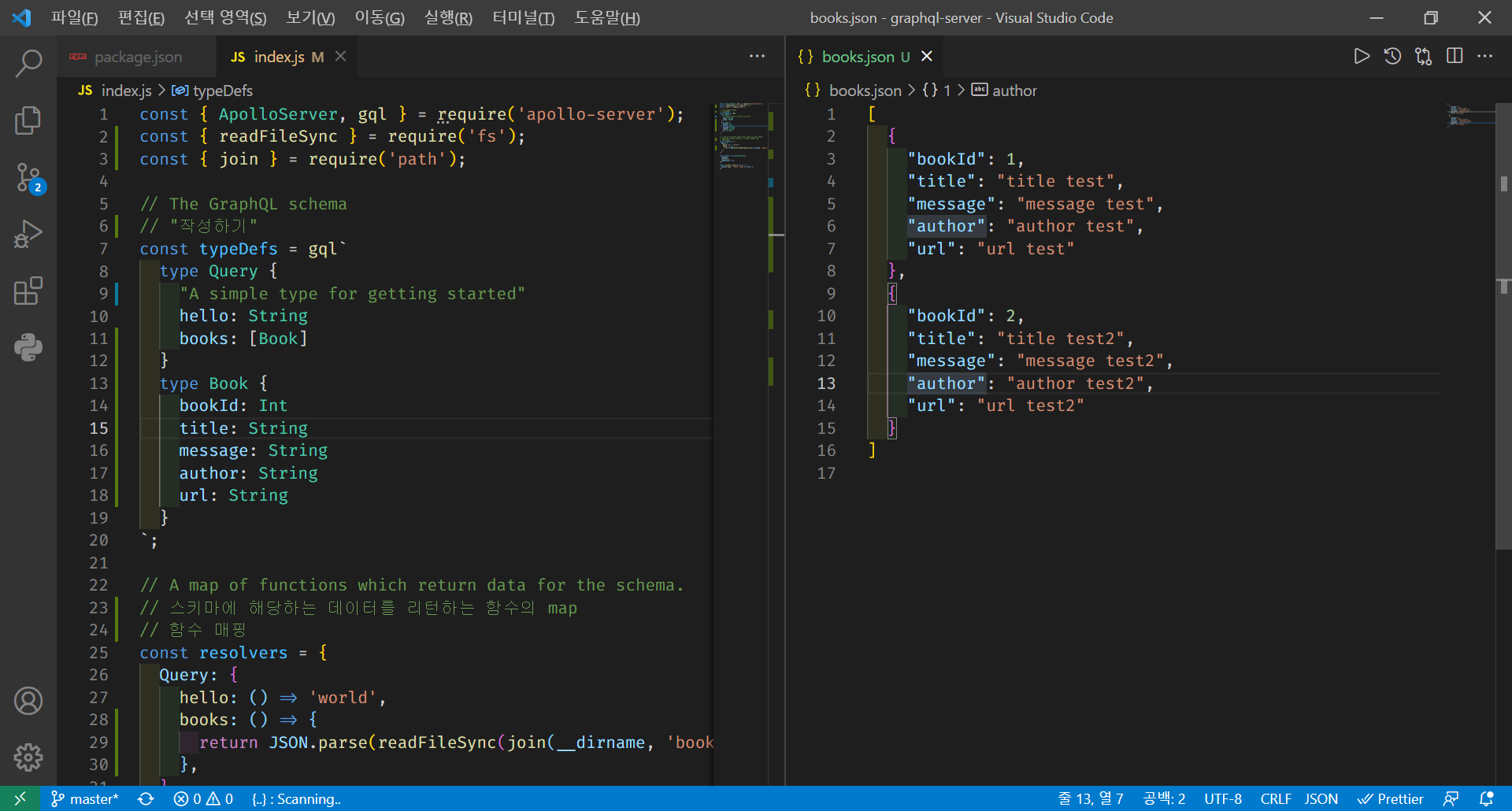The image size is (1512, 811).
Task: Click the left editor minimap
Action: pos(740,138)
